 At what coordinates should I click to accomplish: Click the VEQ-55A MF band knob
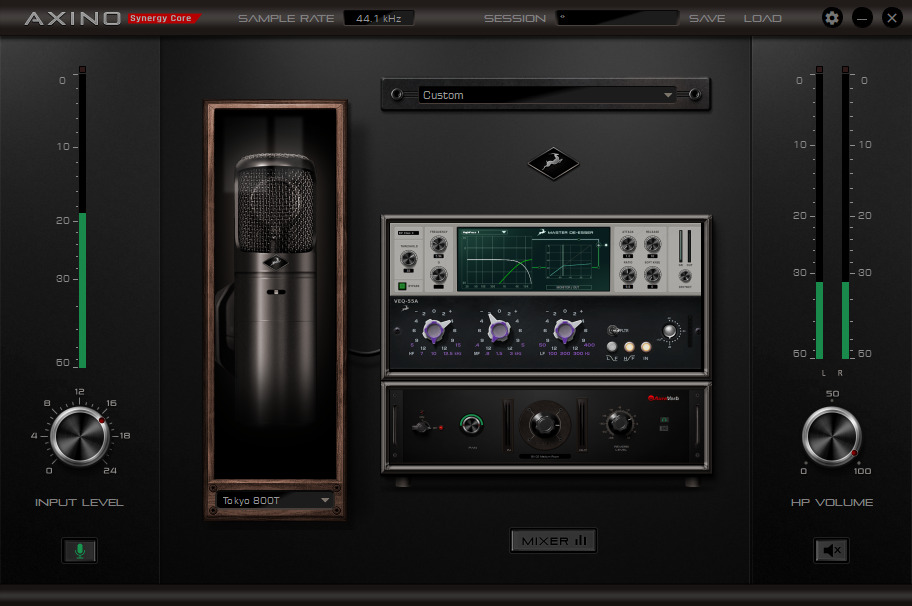coord(499,330)
